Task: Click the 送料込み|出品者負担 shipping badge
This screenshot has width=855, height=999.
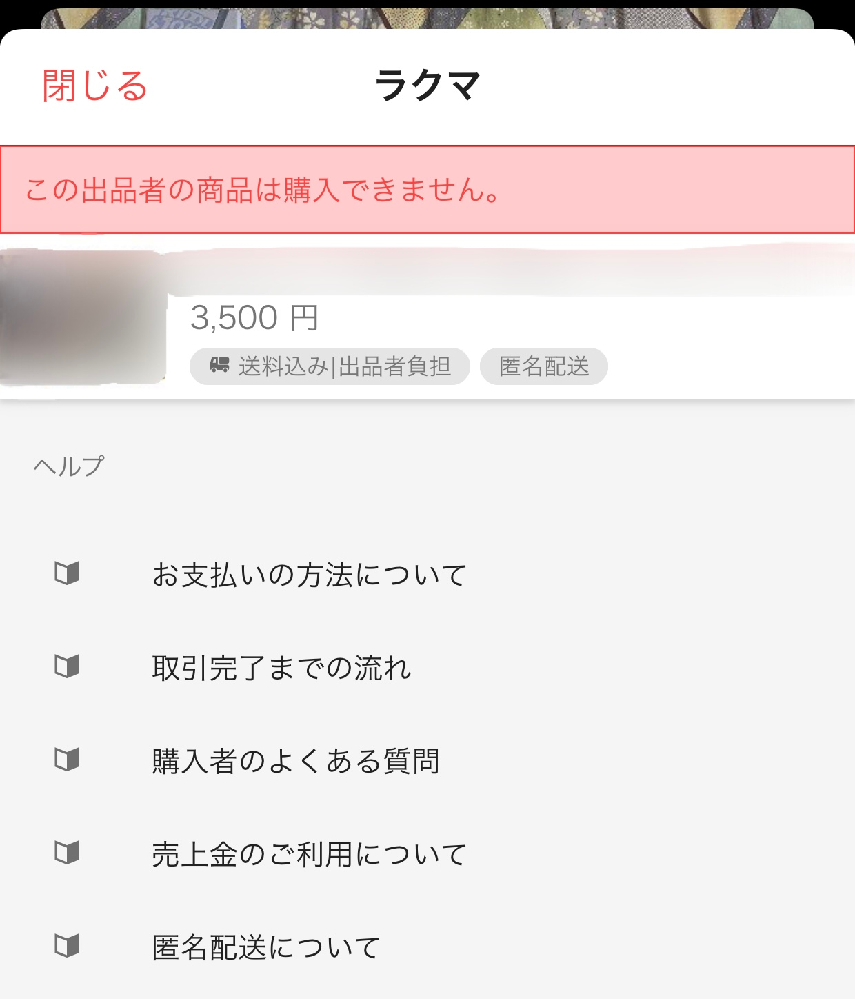Action: pos(330,366)
